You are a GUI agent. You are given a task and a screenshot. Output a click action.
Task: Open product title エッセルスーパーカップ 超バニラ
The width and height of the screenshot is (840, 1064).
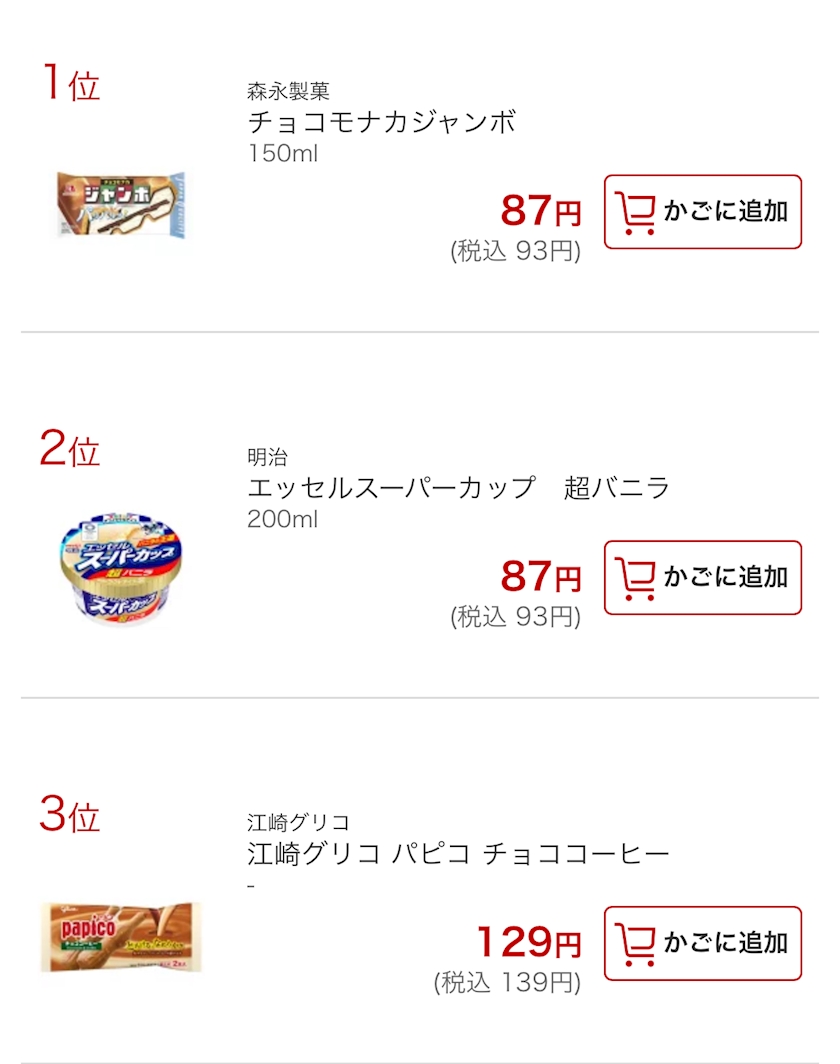(458, 488)
